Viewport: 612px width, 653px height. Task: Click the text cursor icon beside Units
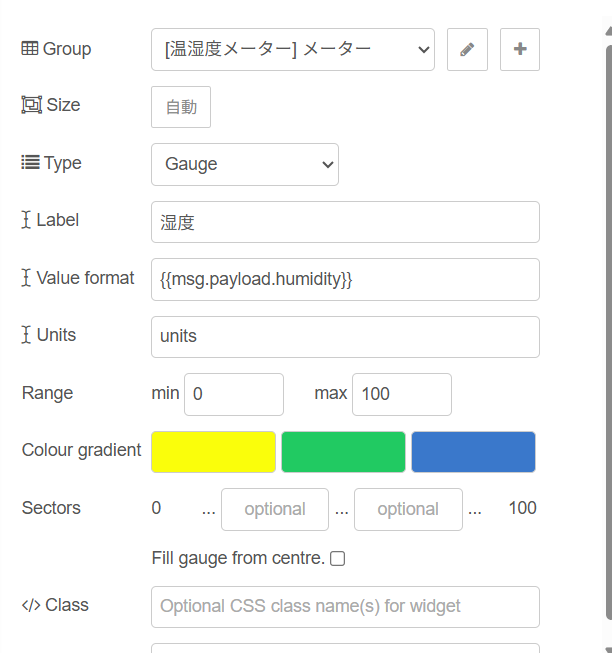click(26, 335)
